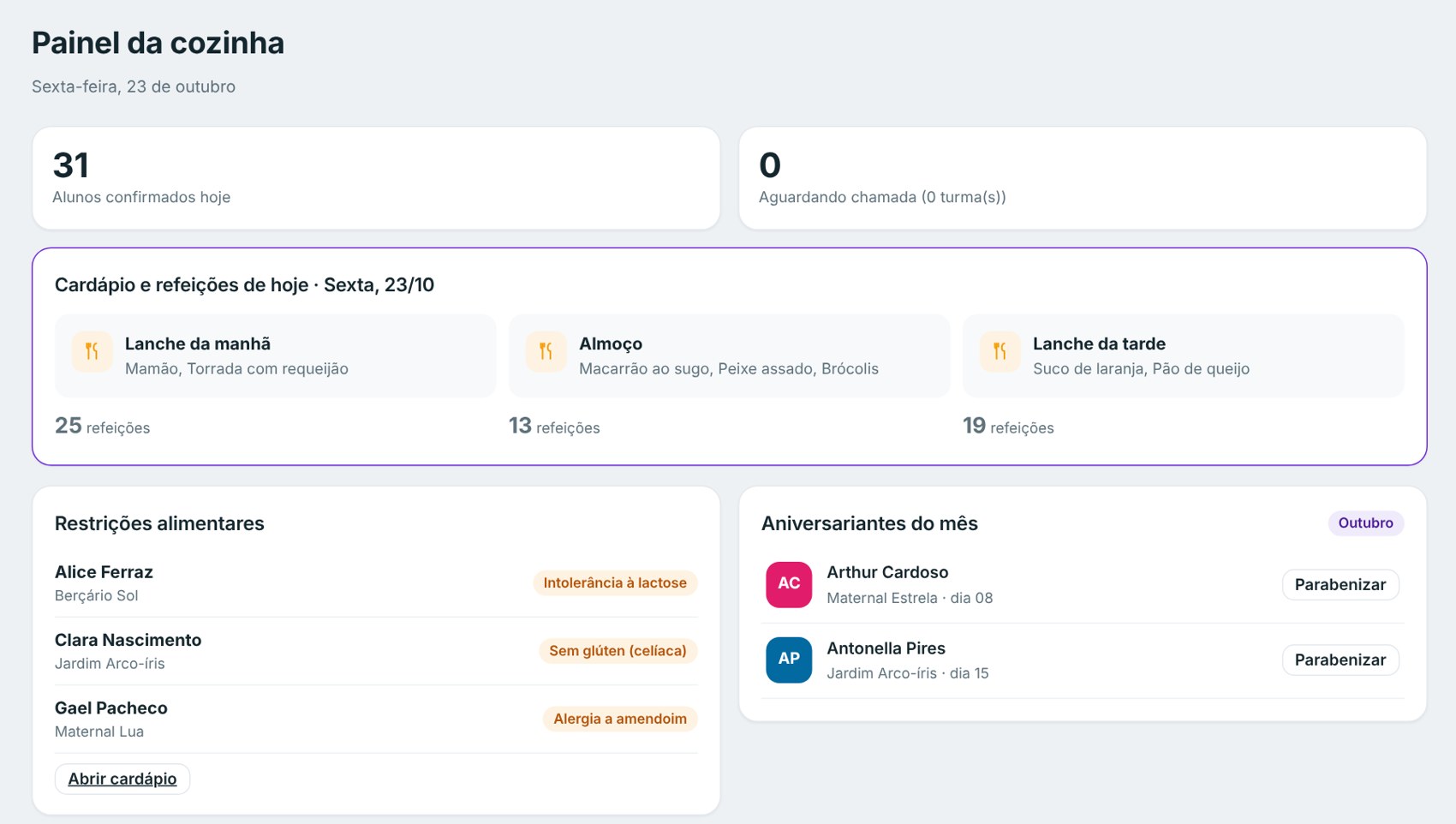The width and height of the screenshot is (1456, 824).
Task: Select the Almoço meal card
Action: coord(729,355)
